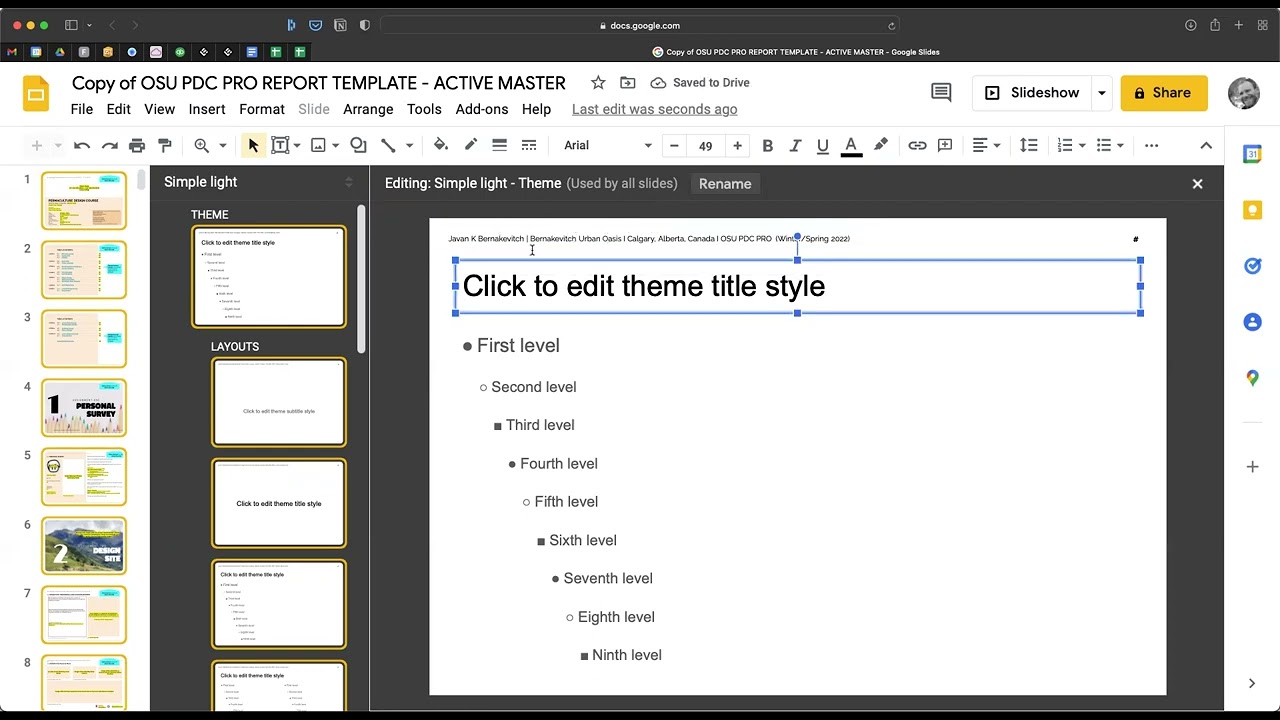Click the docs.google.com address bar
The height and width of the screenshot is (720, 1280).
(x=639, y=25)
